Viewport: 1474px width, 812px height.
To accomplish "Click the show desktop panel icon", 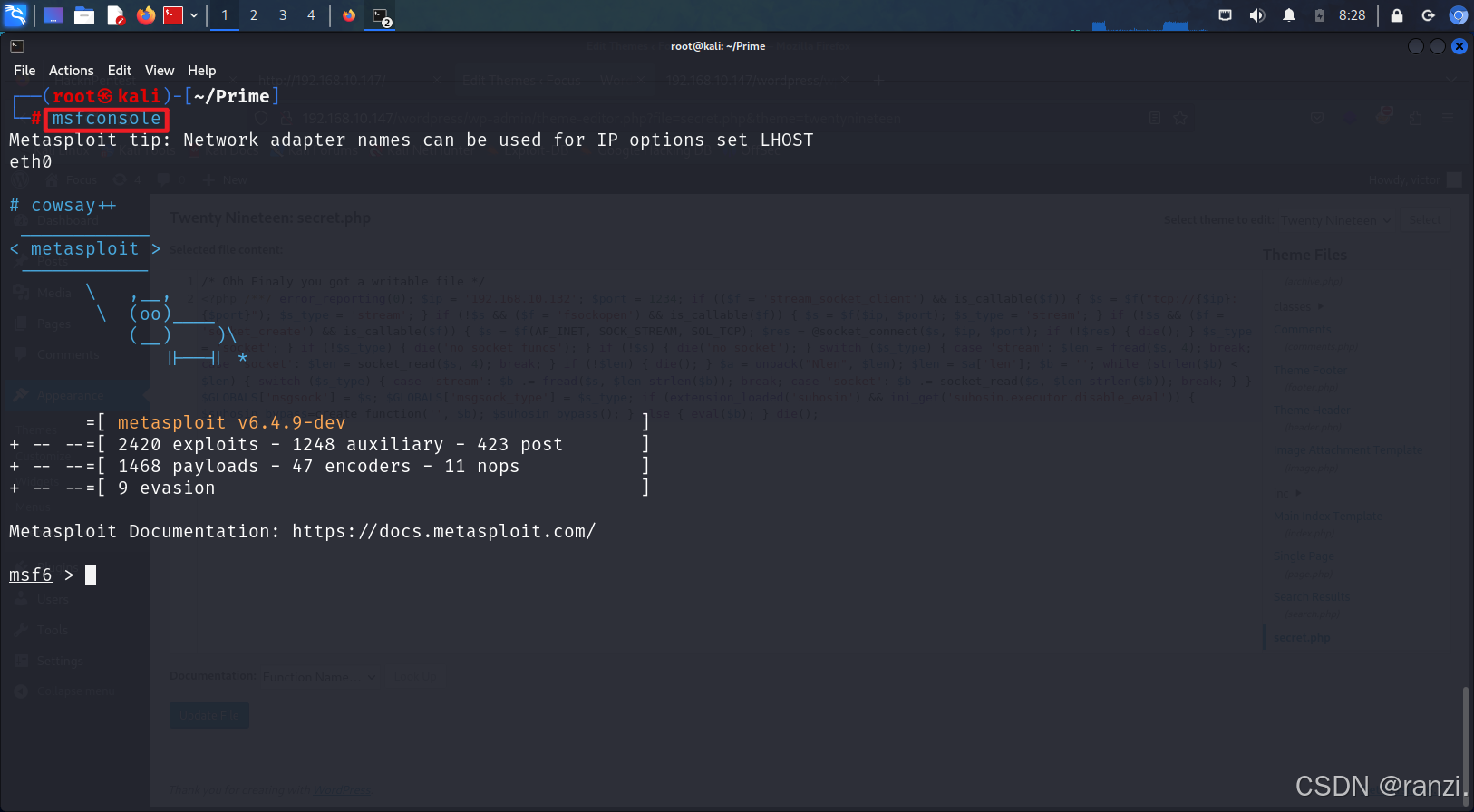I will (53, 14).
